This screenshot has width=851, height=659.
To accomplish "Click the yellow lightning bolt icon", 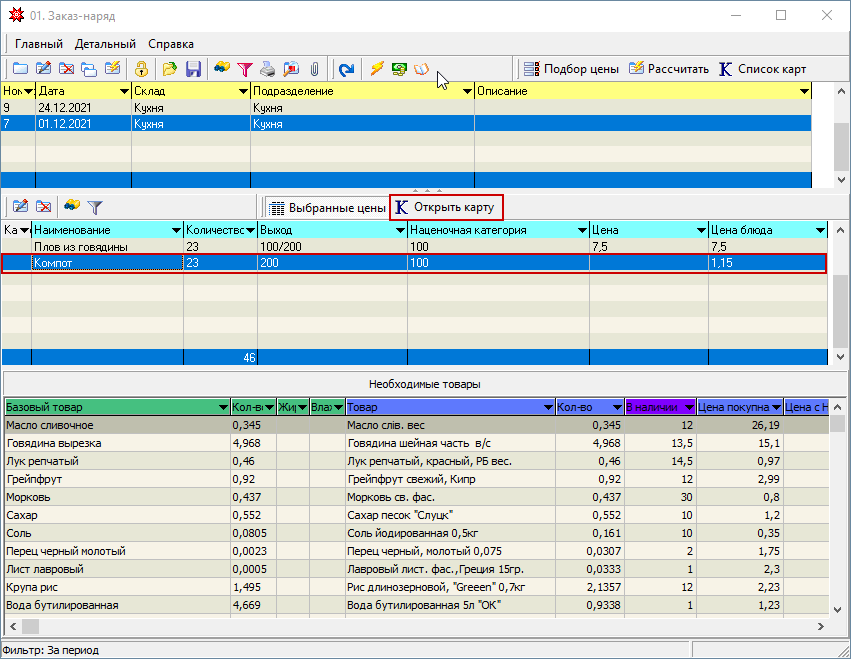I will pyautogui.click(x=377, y=70).
